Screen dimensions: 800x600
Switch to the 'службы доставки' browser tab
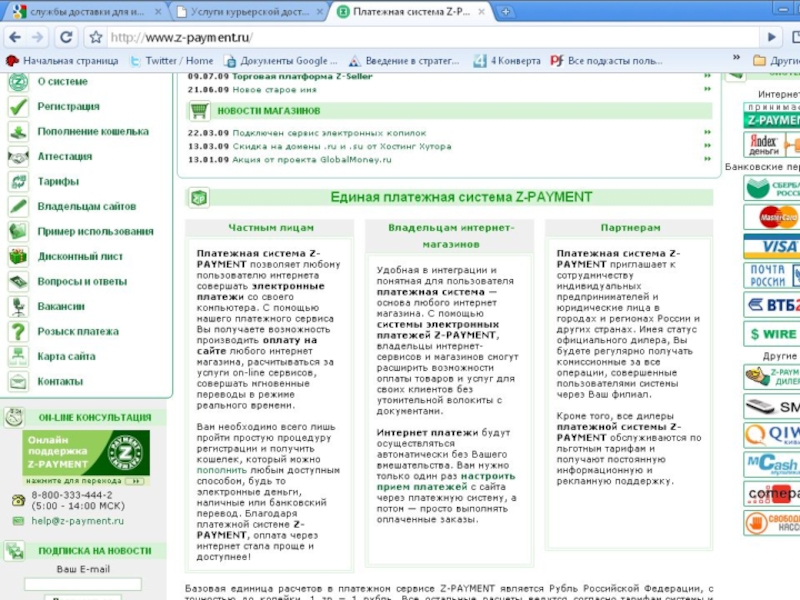87,11
